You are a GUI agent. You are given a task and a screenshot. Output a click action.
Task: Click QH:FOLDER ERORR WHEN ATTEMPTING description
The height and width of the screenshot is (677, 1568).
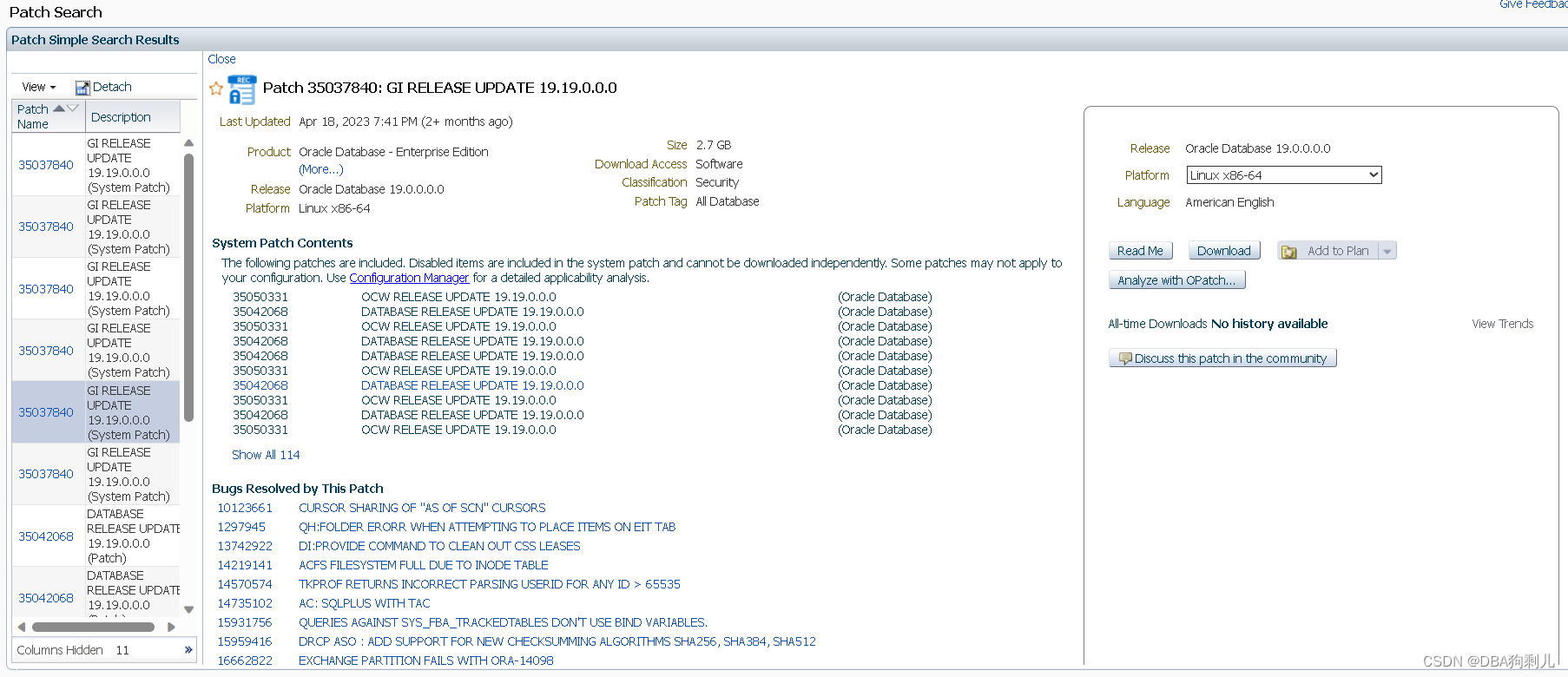(487, 527)
